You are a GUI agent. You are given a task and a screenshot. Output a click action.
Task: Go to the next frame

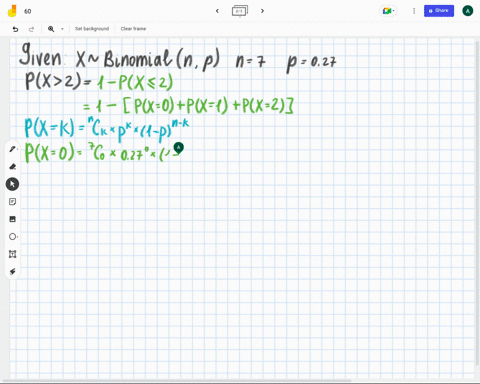coord(262,11)
